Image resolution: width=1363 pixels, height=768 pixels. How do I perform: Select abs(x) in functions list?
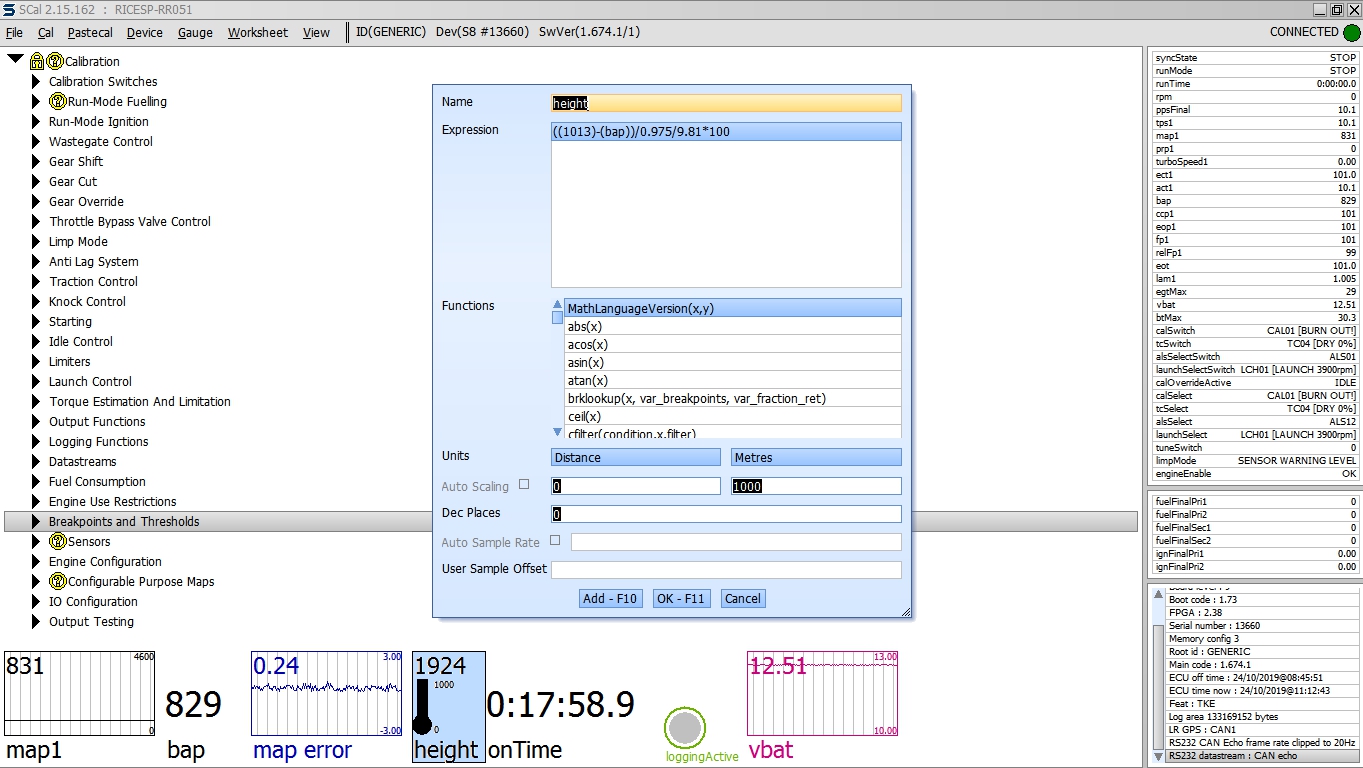(x=733, y=326)
